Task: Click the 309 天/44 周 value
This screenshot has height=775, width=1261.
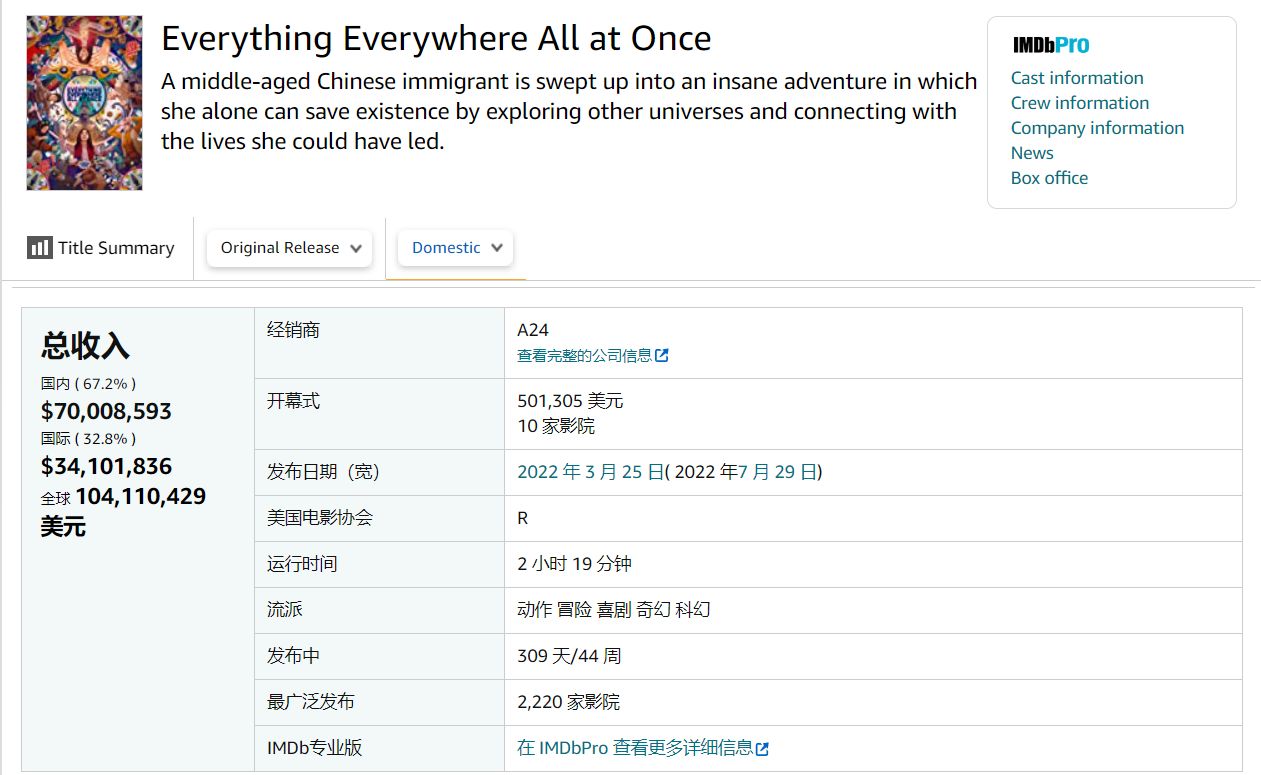Action: pos(569,656)
